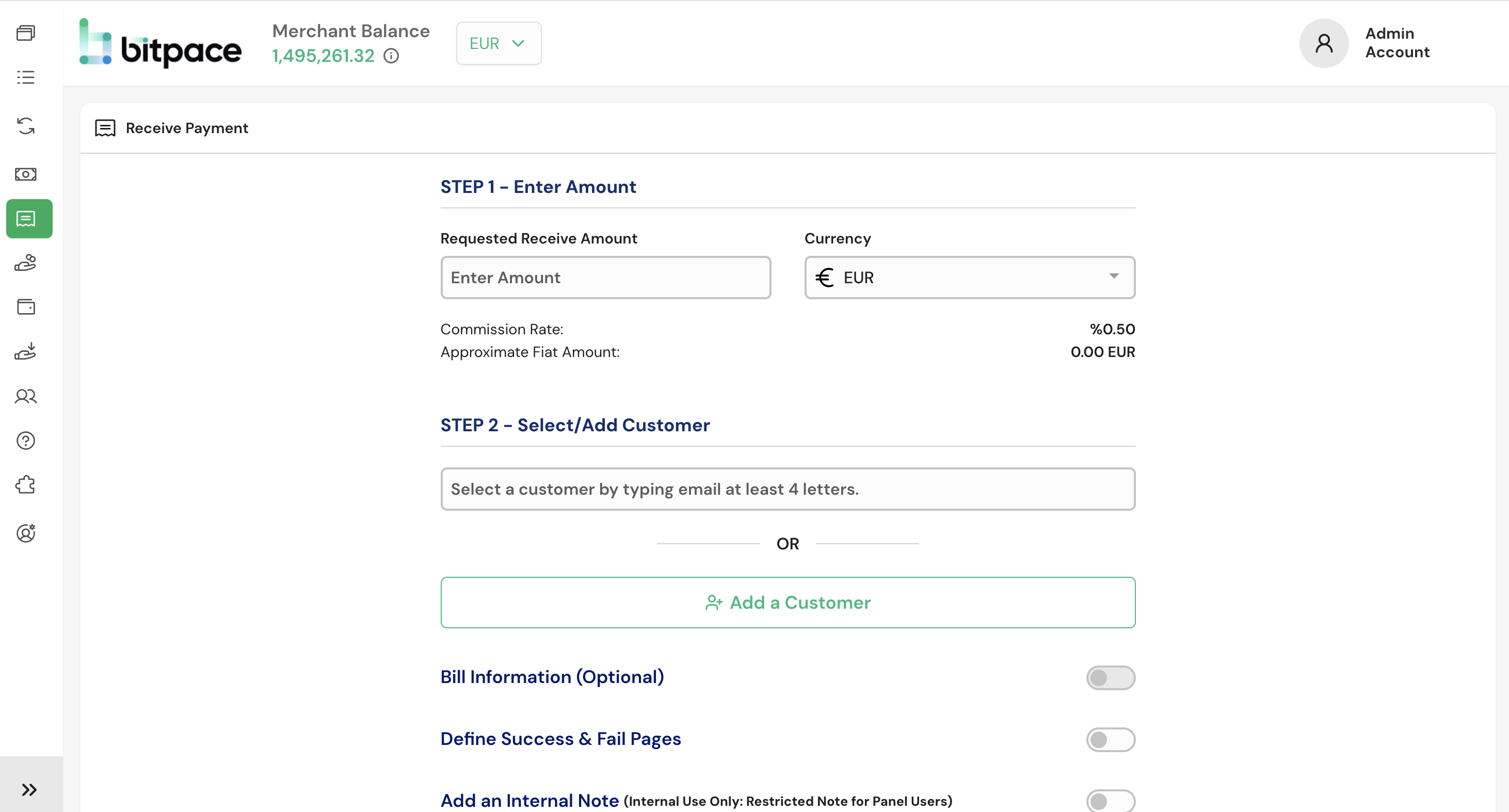This screenshot has height=812, width=1509.
Task: Open the customers people icon in sidebar
Action: (26, 396)
